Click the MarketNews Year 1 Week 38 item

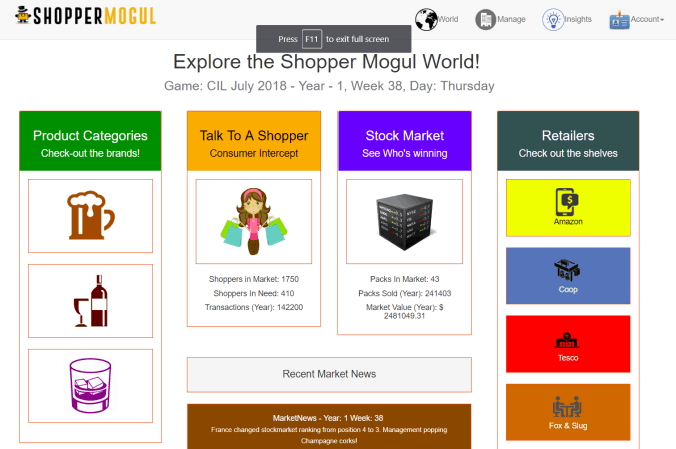329,427
